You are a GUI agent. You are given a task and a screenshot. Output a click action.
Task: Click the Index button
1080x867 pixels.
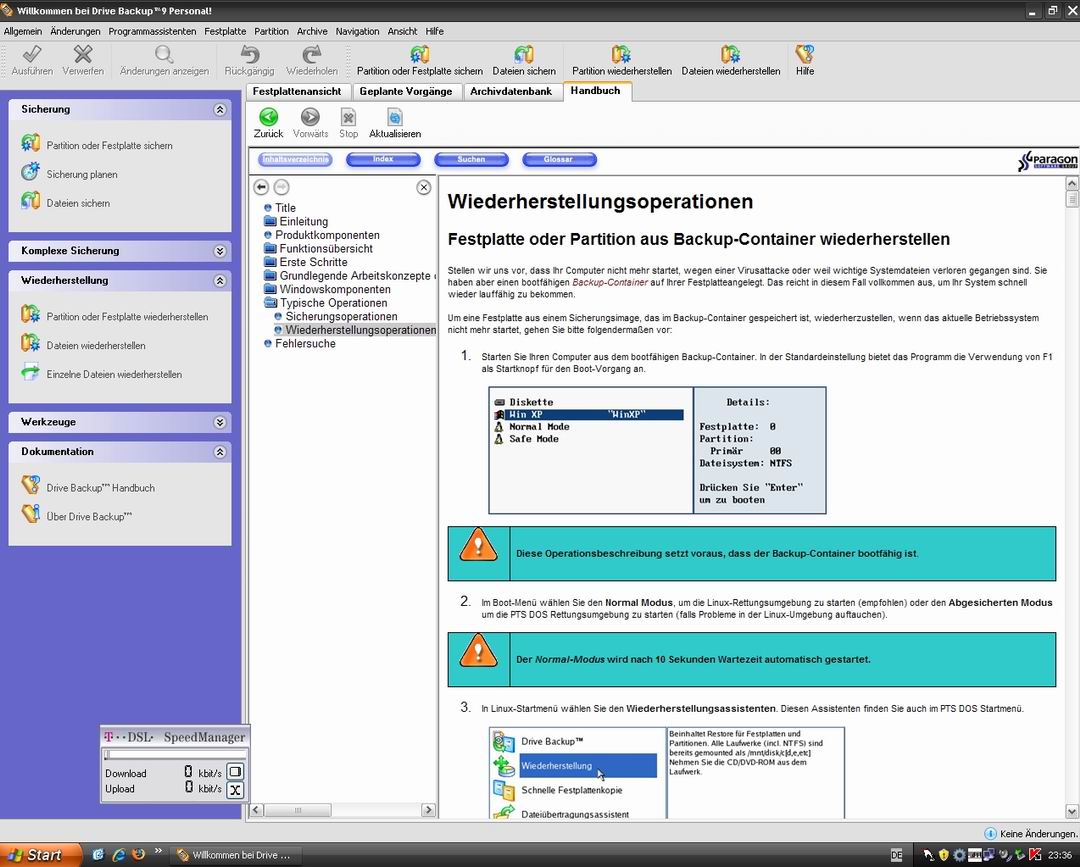[383, 159]
